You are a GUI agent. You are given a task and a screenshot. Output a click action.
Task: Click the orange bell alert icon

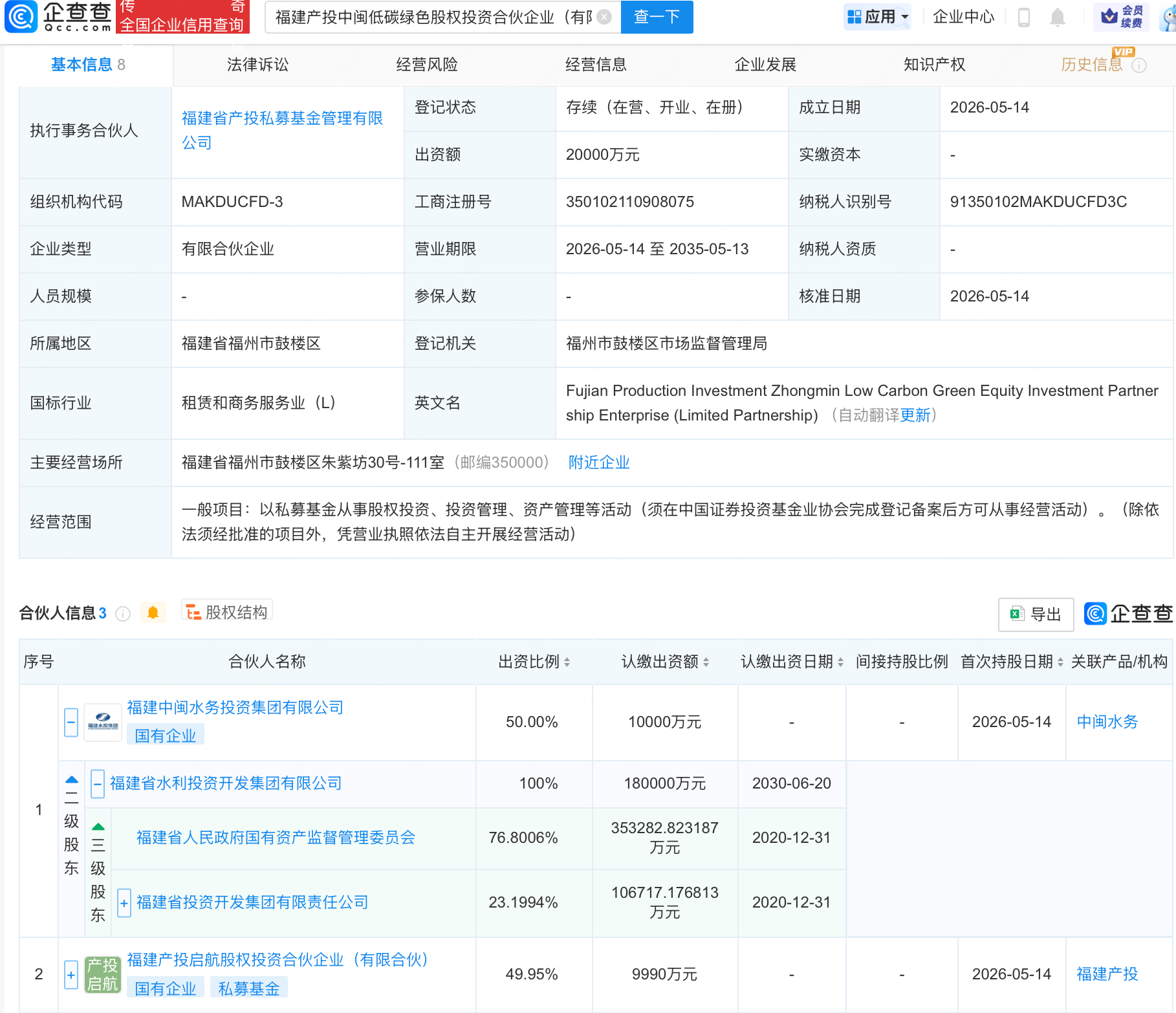[x=153, y=612]
